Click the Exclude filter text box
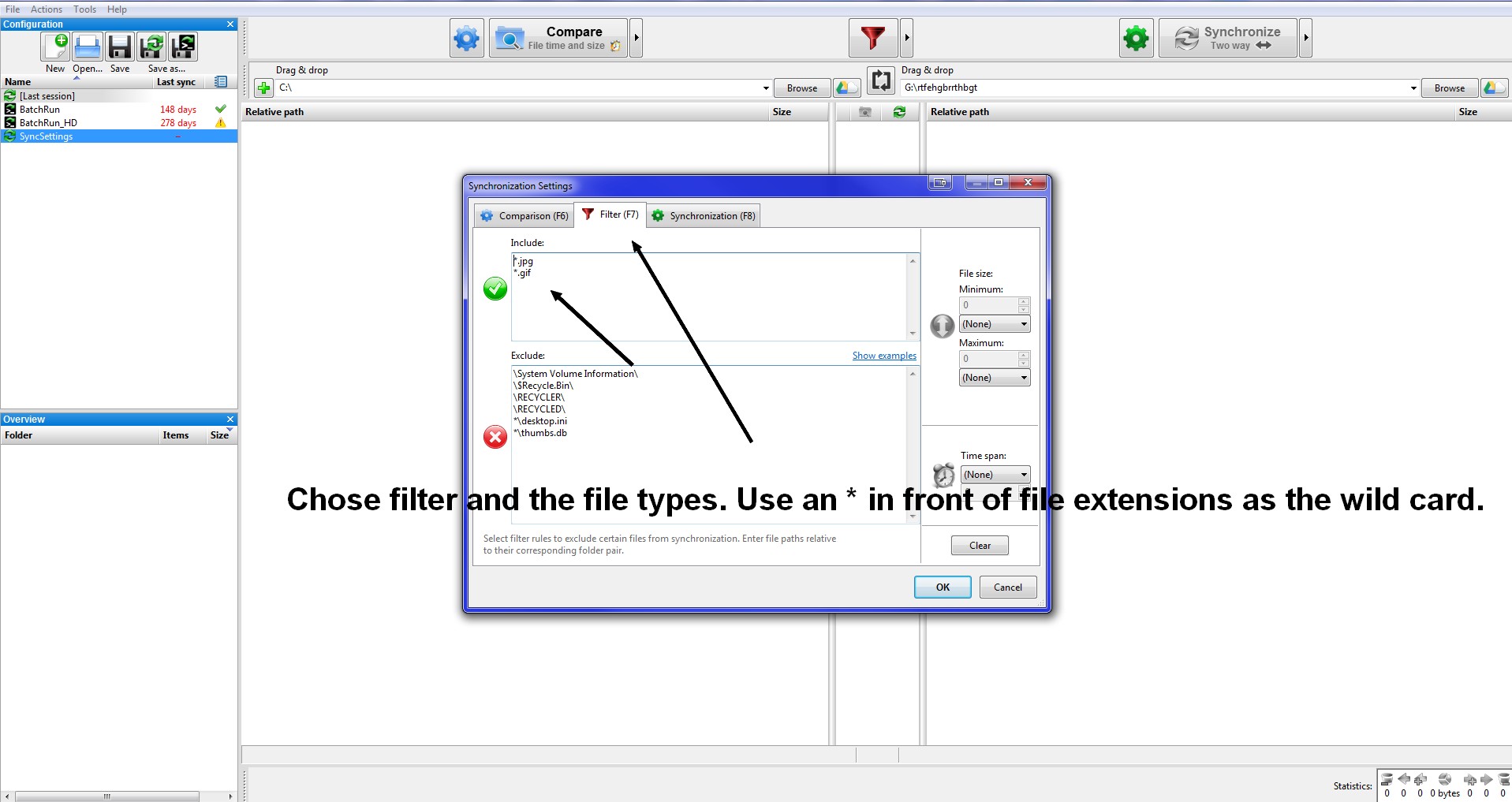This screenshot has width=1512, height=802. coord(715,444)
